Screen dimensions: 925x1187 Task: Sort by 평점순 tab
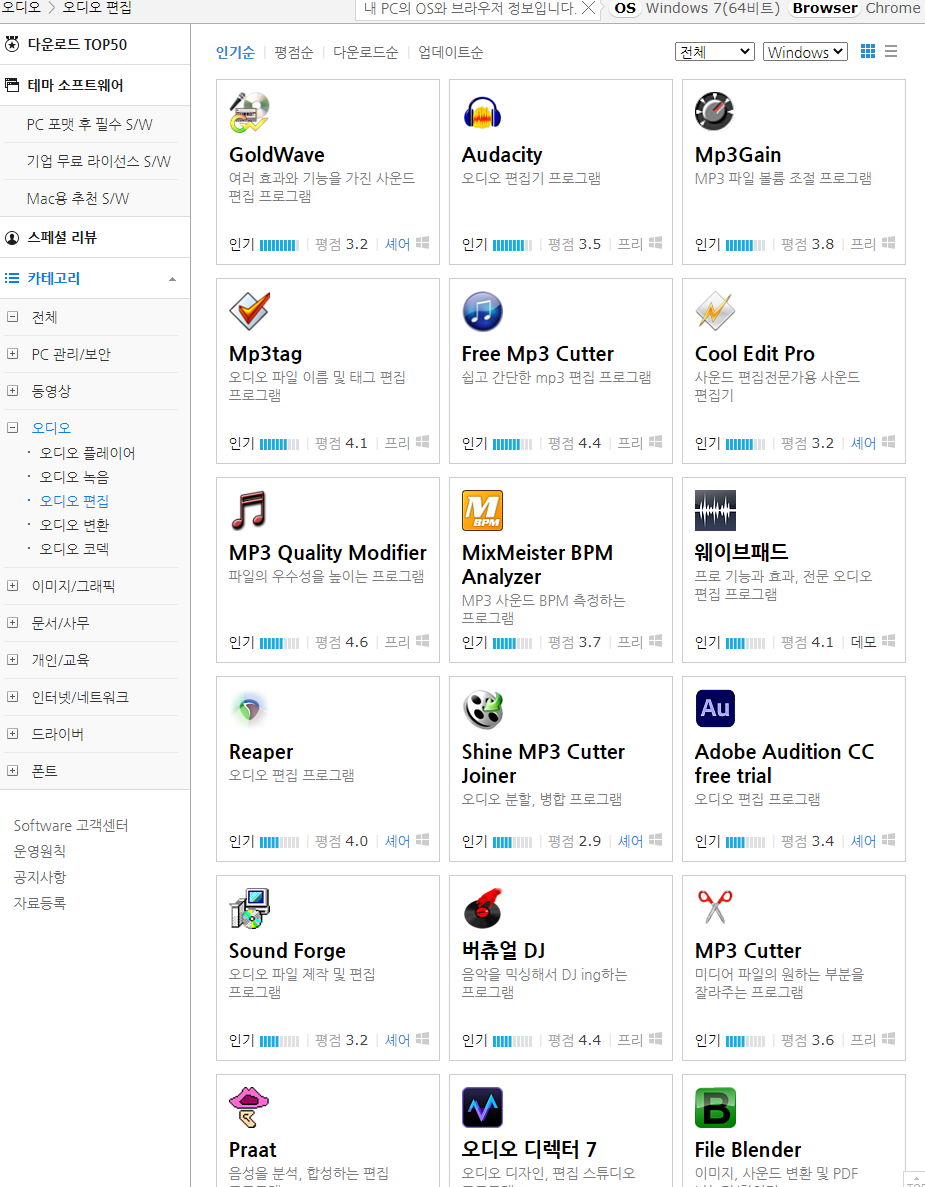pos(294,52)
